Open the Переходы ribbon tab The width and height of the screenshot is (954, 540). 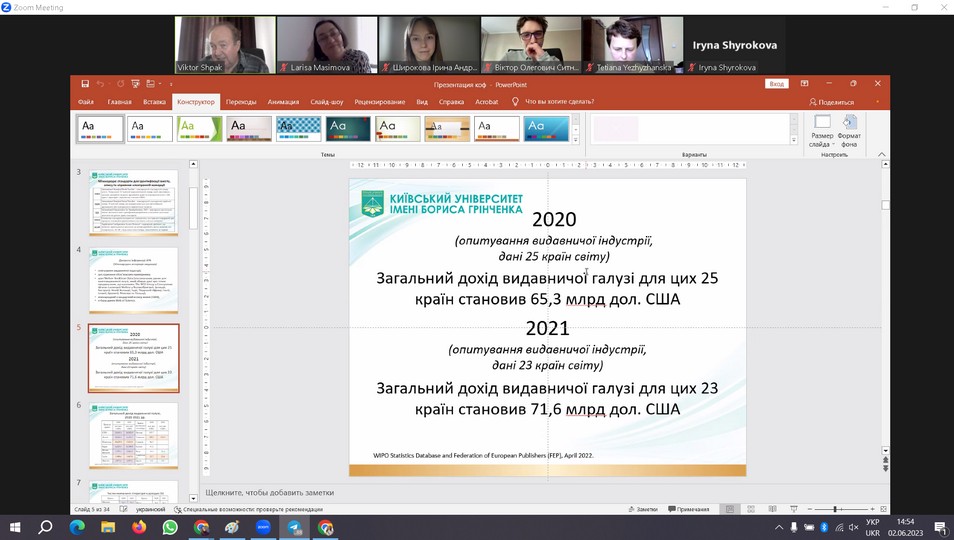(240, 102)
